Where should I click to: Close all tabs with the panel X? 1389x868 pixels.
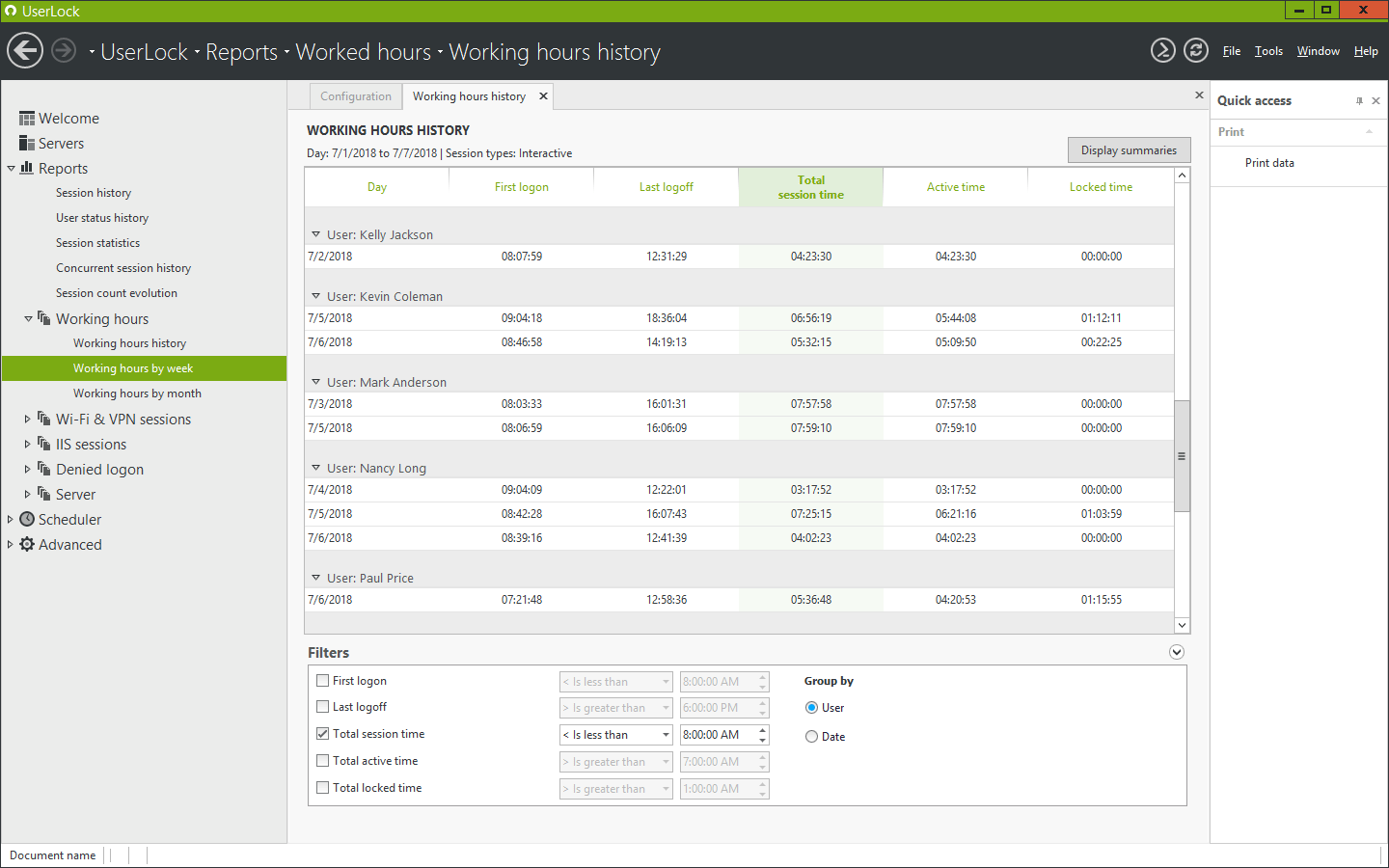1199,95
